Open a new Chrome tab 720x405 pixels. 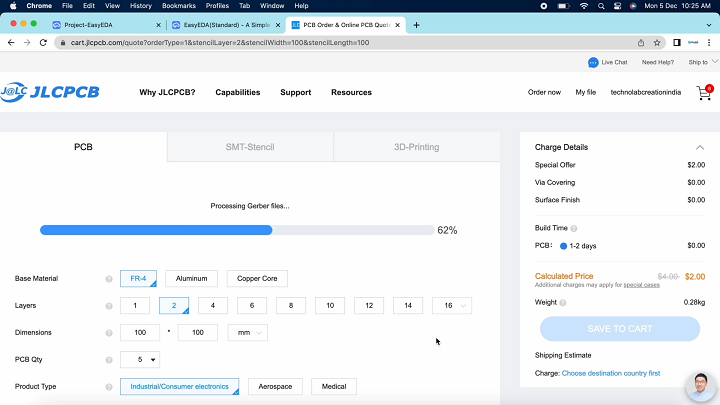coord(416,25)
